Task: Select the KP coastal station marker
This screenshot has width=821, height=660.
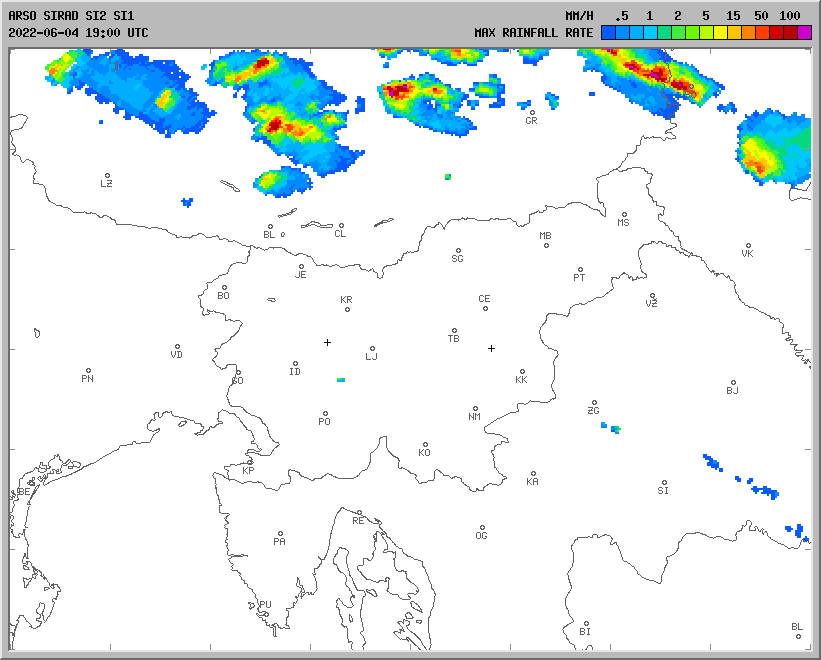Action: [251, 462]
